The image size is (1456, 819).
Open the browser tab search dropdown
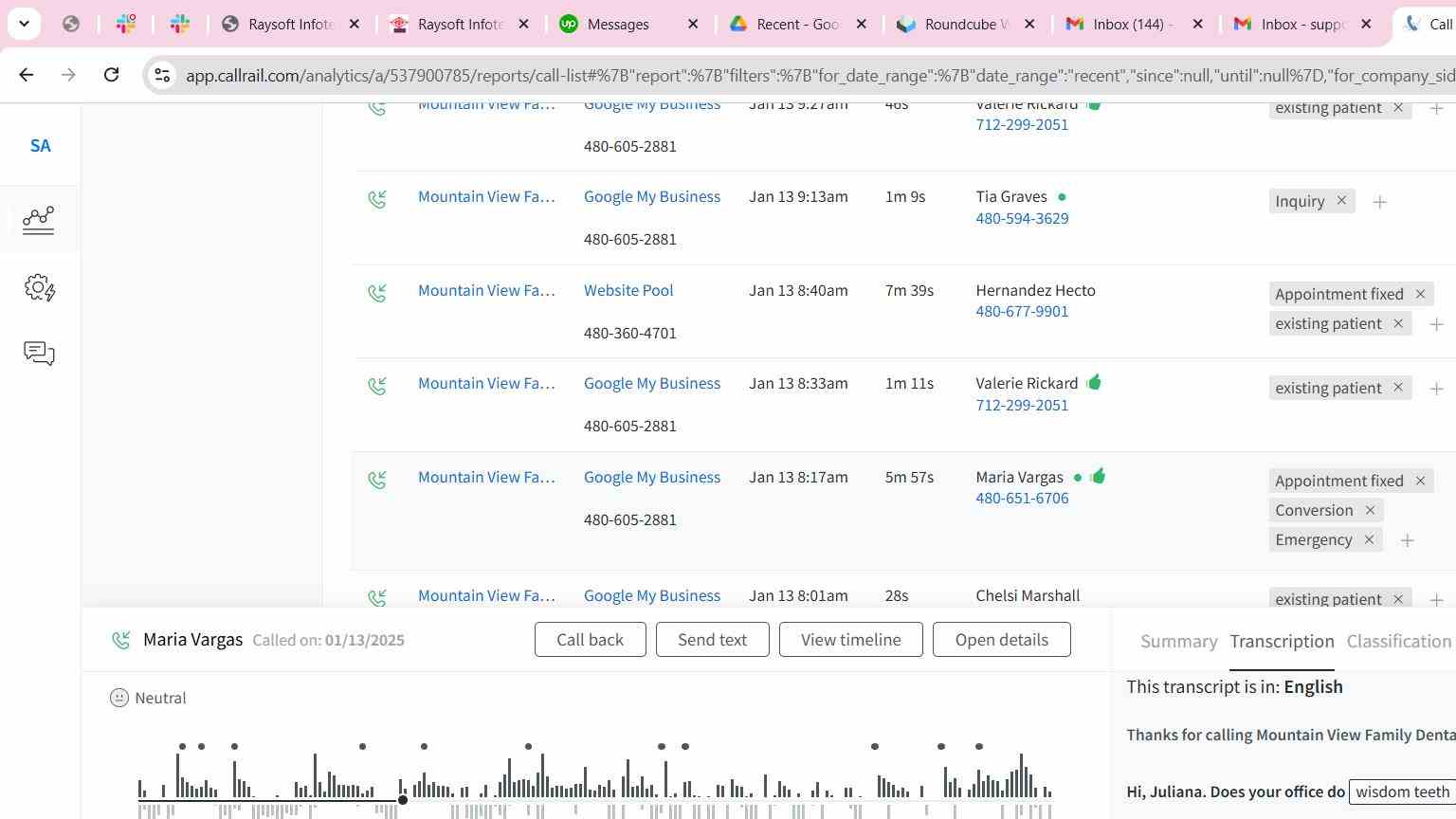pos(24,24)
